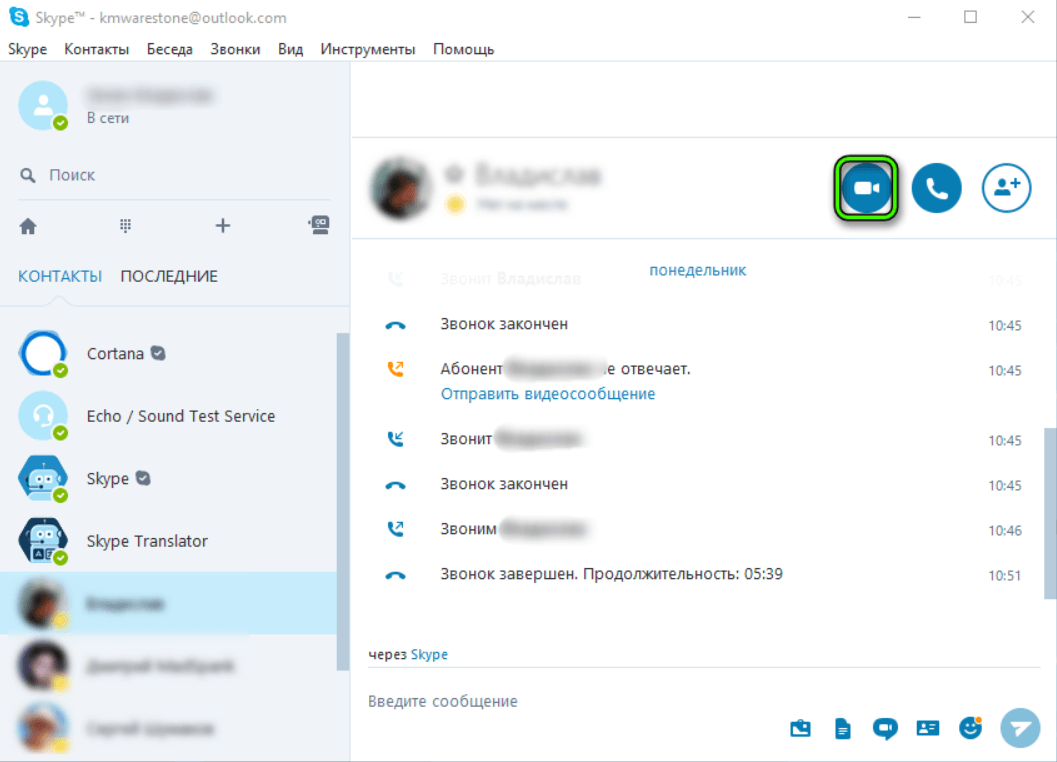This screenshot has height=762, width=1057.
Task: Click the понедельник date label
Action: 698,270
